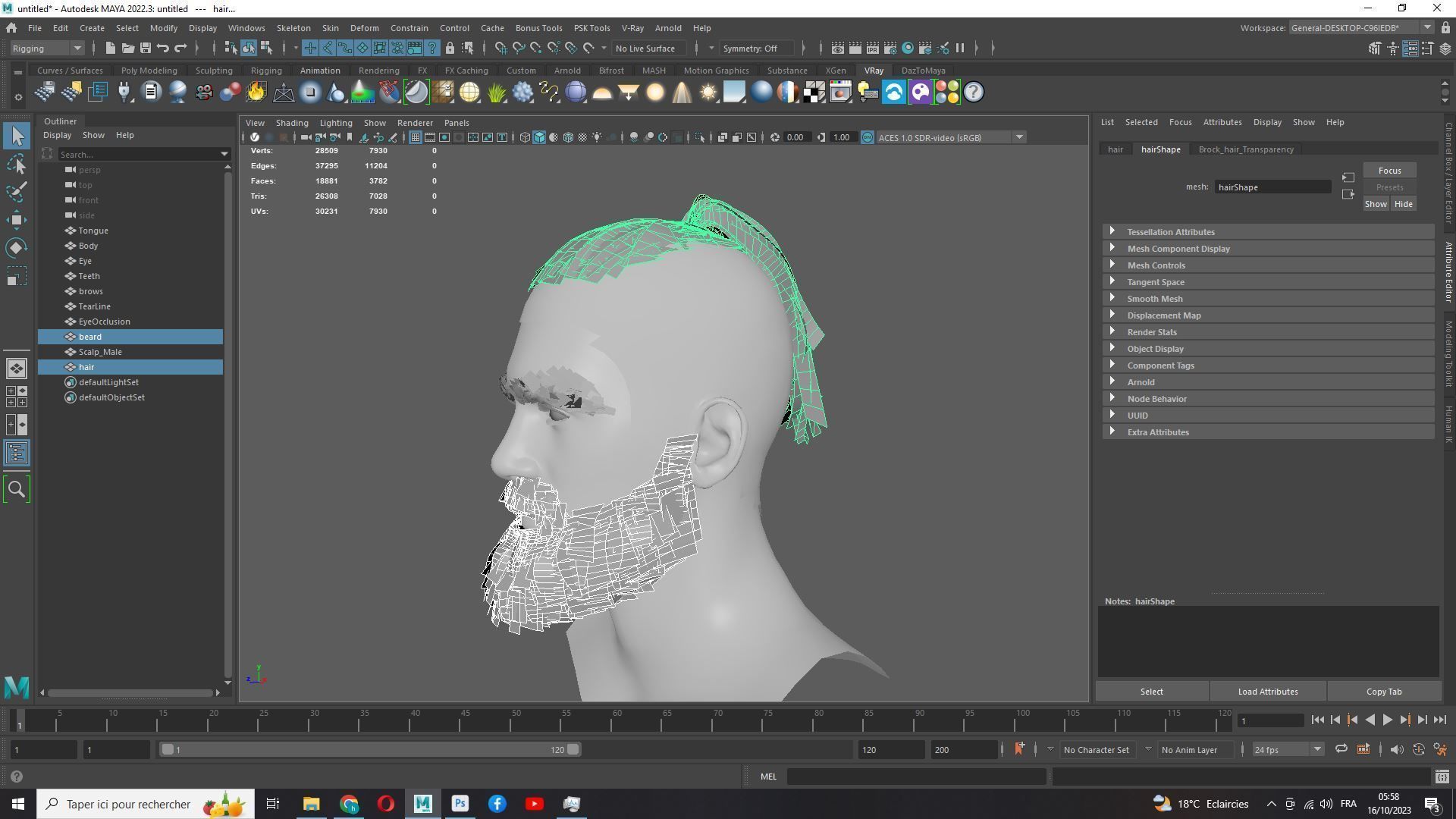This screenshot has width=1456, height=819.
Task: Toggle the padlock selection icon in status line
Action: [450, 48]
